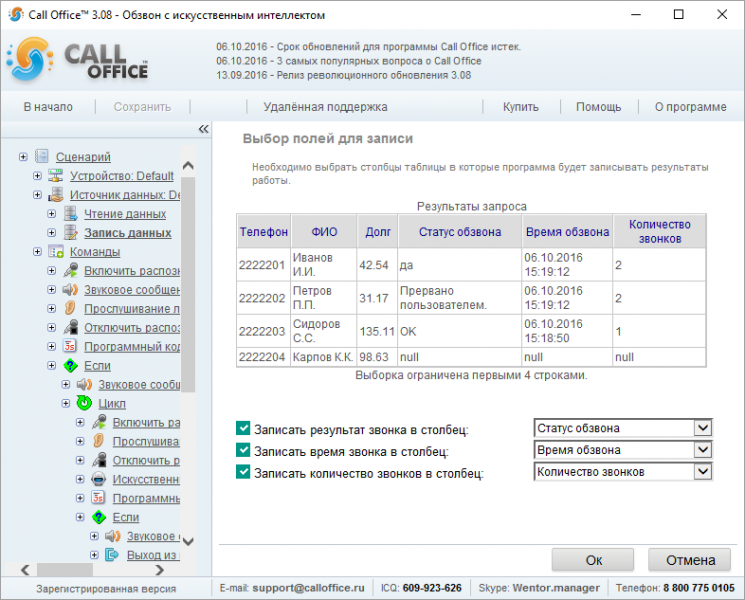Click the Сценарий scenario icon in tree
The image size is (745, 600).
(x=42, y=156)
